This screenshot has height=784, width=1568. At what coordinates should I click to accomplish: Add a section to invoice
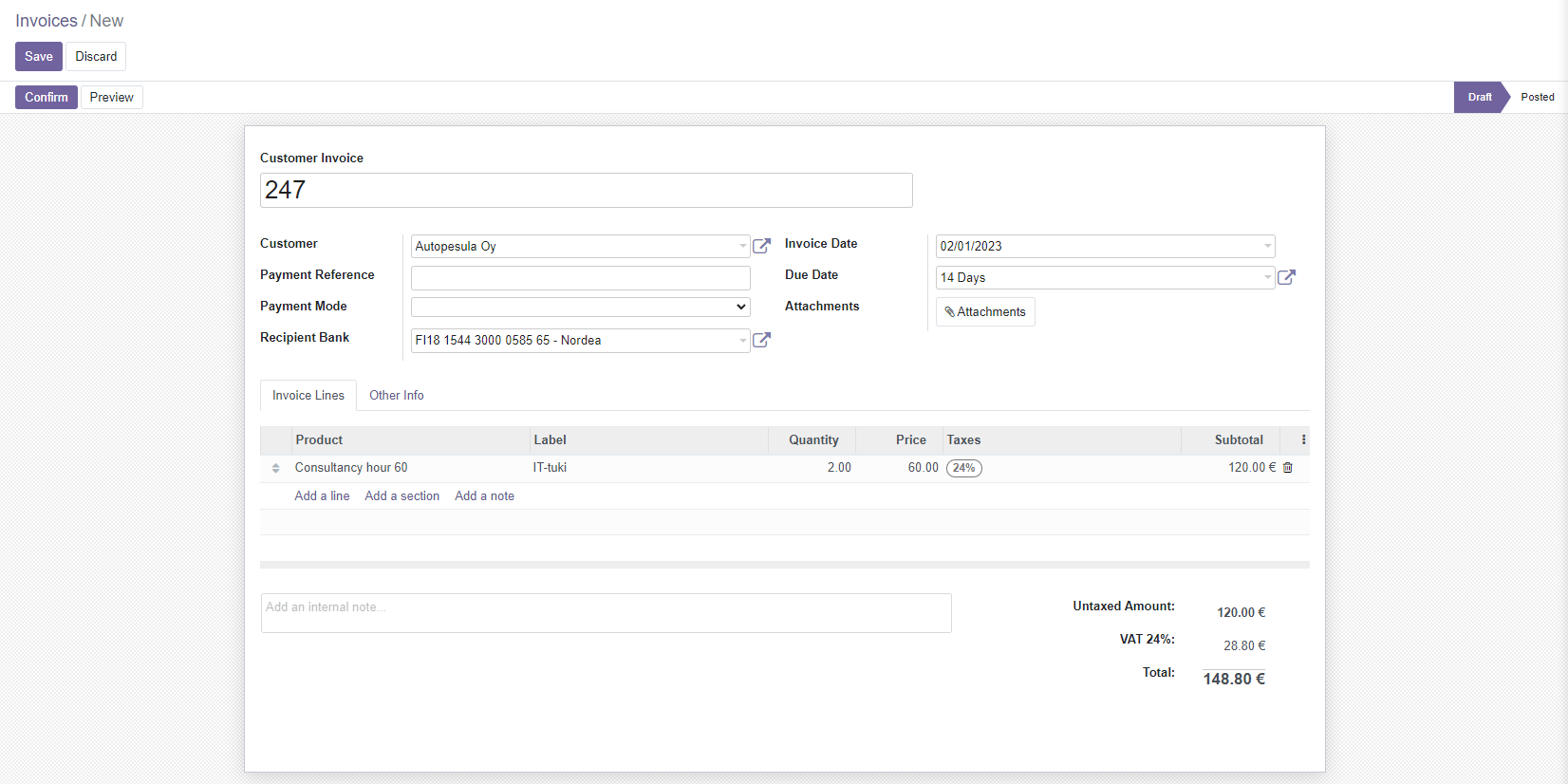(x=402, y=495)
